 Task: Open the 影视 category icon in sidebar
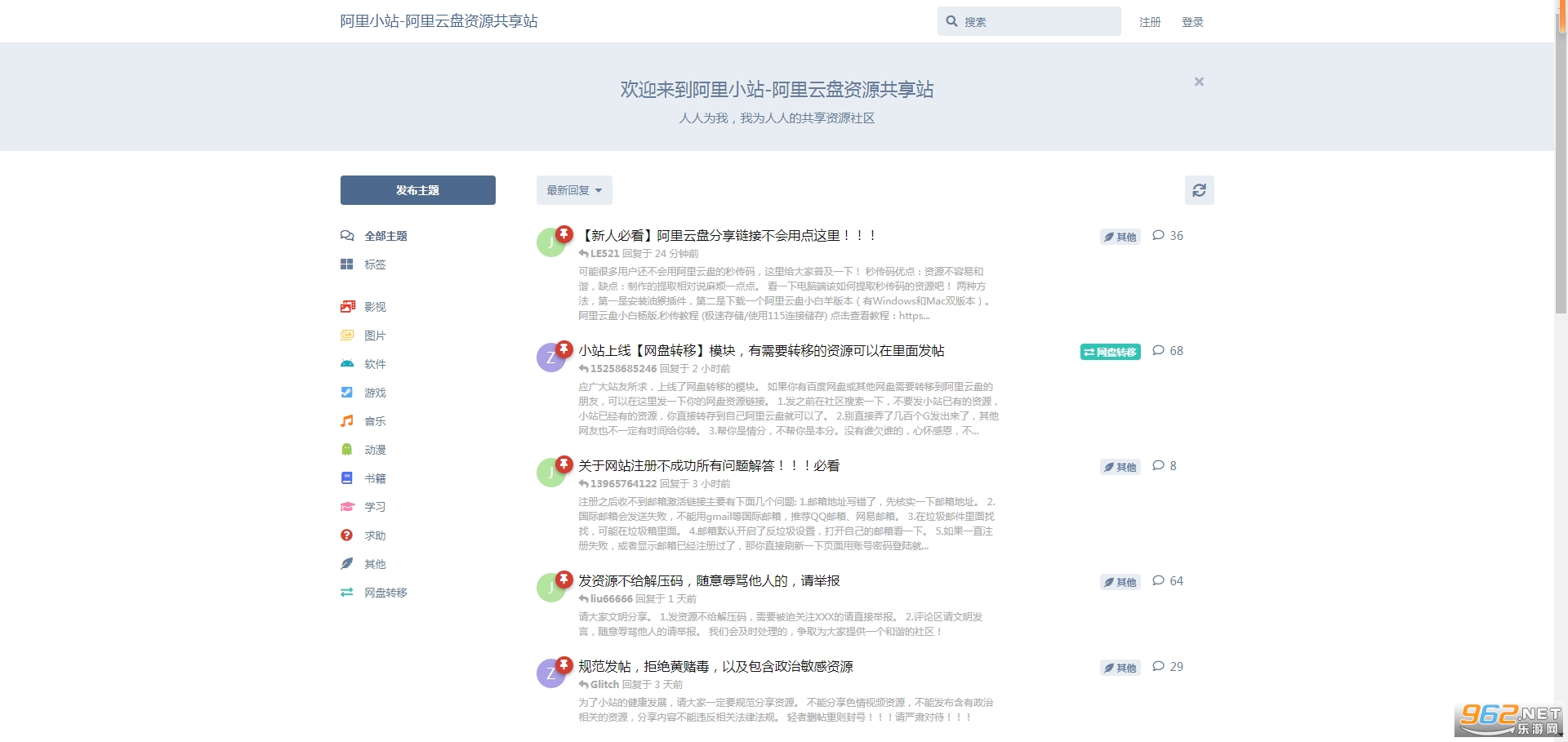(x=347, y=307)
